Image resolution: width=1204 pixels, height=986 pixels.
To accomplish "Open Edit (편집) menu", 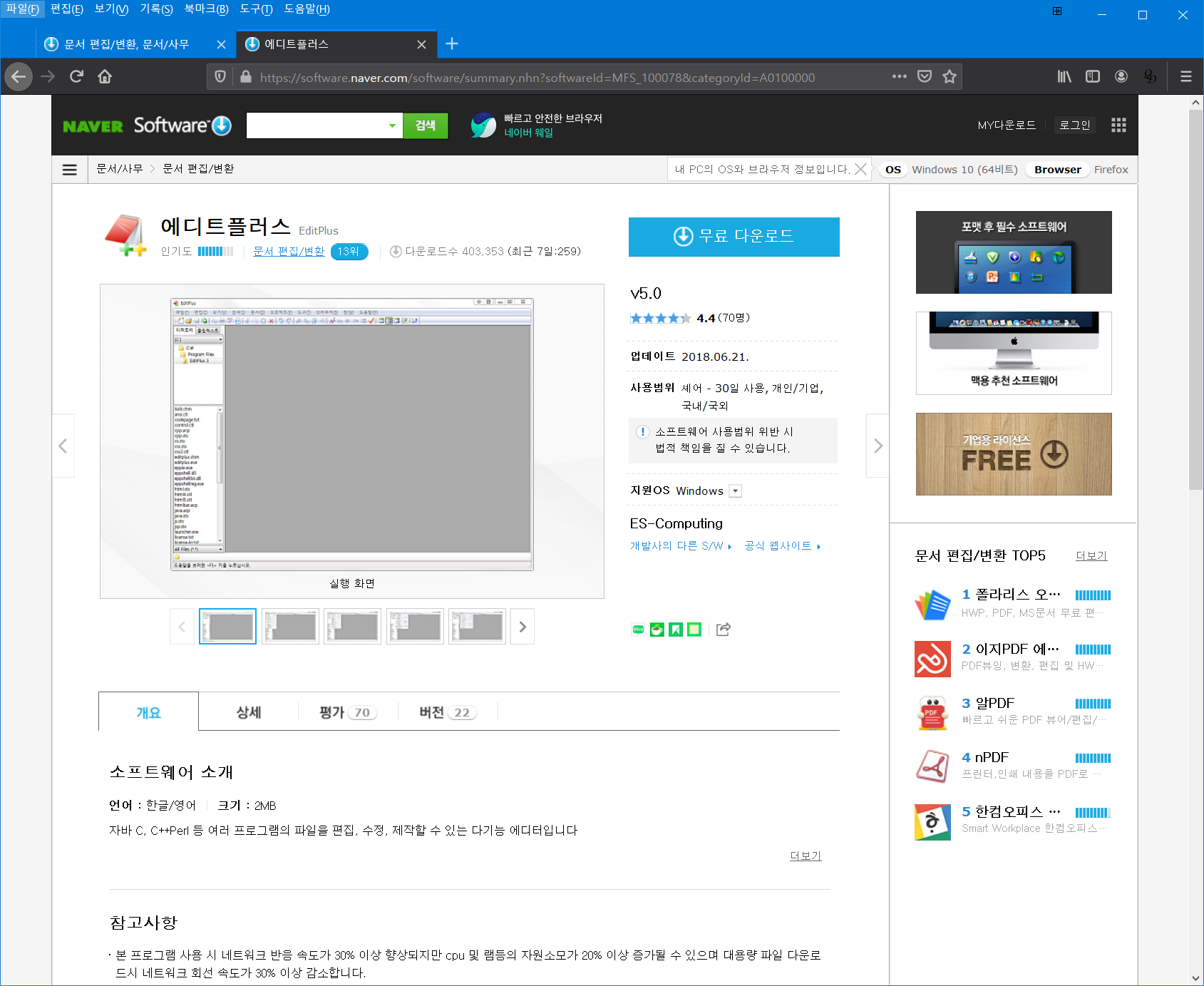I will (x=67, y=9).
